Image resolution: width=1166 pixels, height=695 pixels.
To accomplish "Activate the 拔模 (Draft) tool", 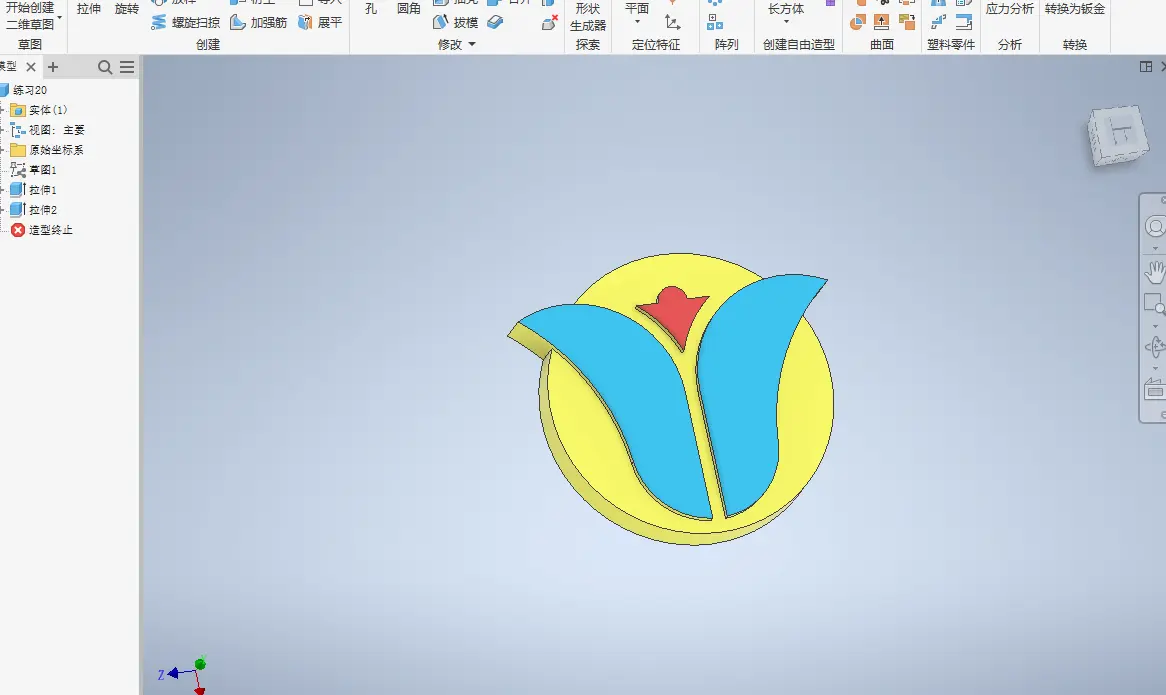I will [x=456, y=22].
